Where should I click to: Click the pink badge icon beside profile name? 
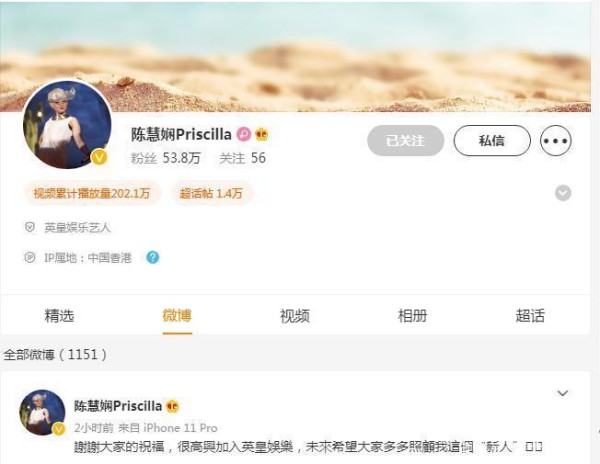[244, 134]
